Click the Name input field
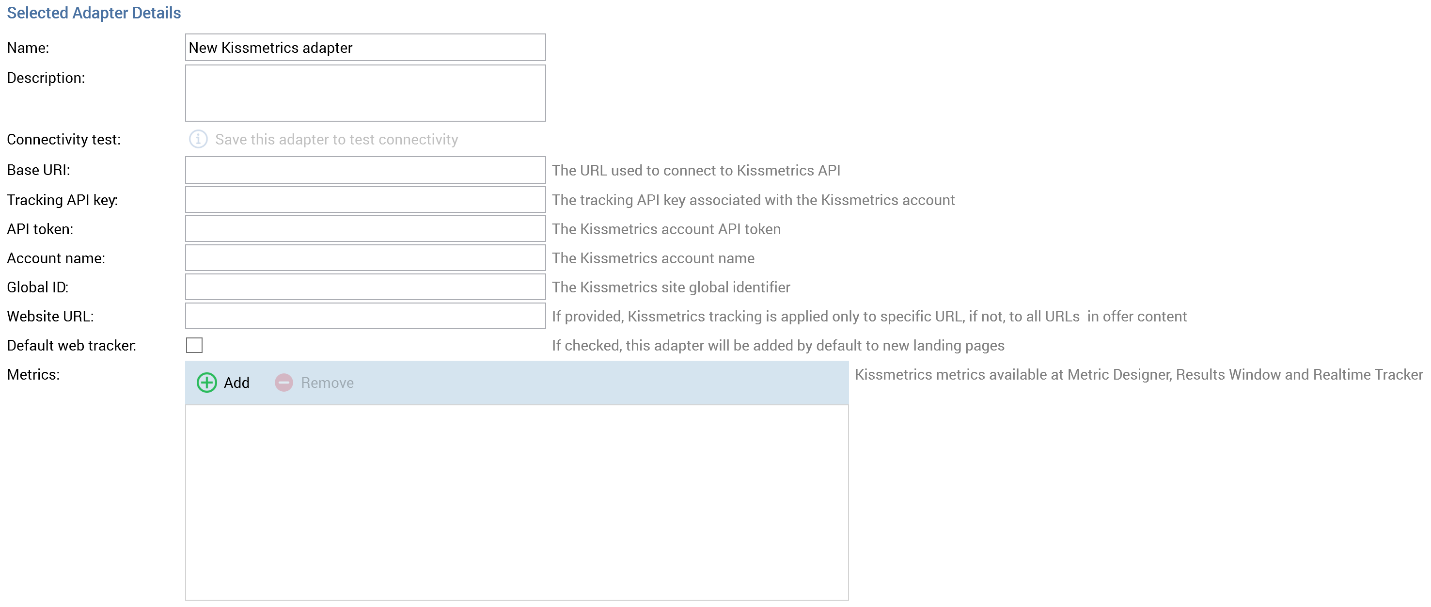This screenshot has height=607, width=1431. [365, 47]
